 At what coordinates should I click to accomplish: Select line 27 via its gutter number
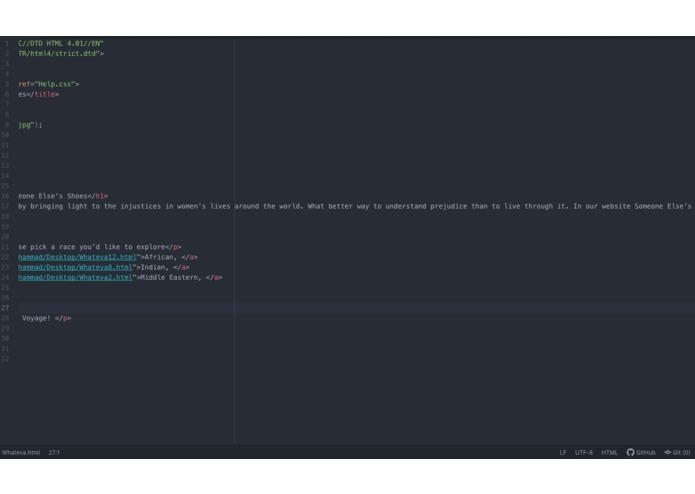(5, 308)
